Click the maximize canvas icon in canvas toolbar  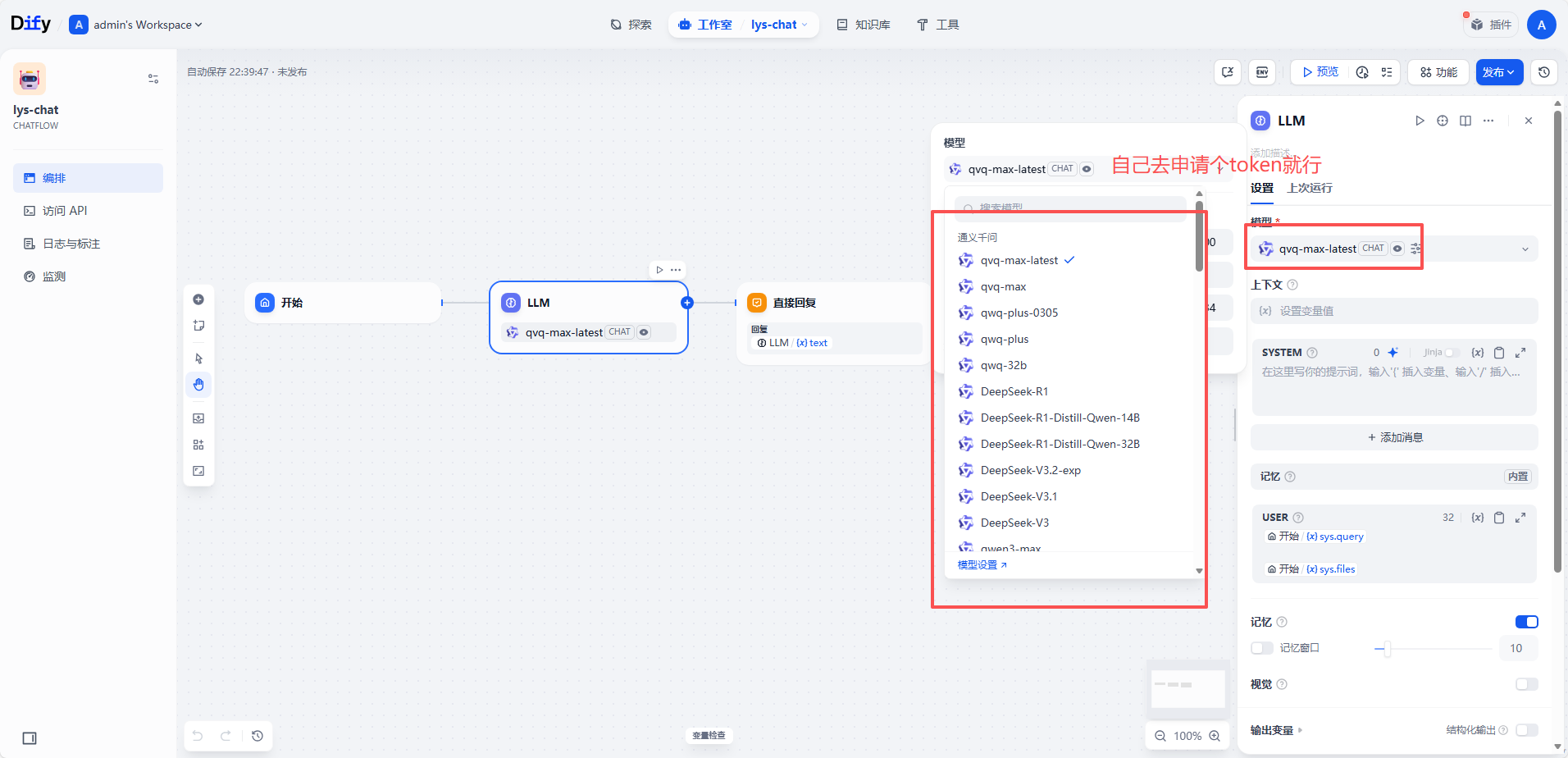[x=198, y=471]
